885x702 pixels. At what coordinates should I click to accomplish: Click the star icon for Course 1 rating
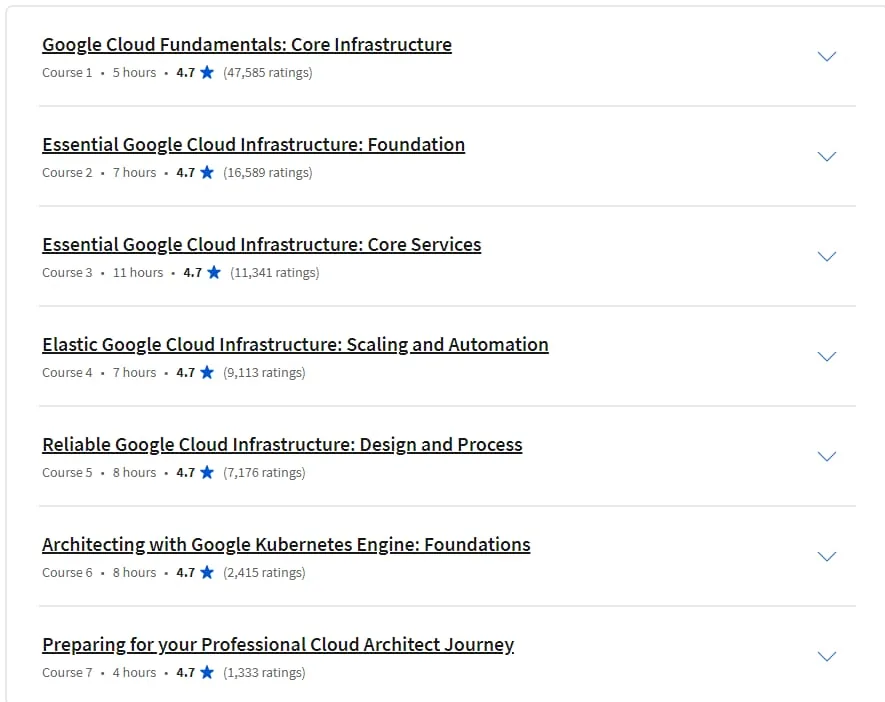(x=207, y=72)
